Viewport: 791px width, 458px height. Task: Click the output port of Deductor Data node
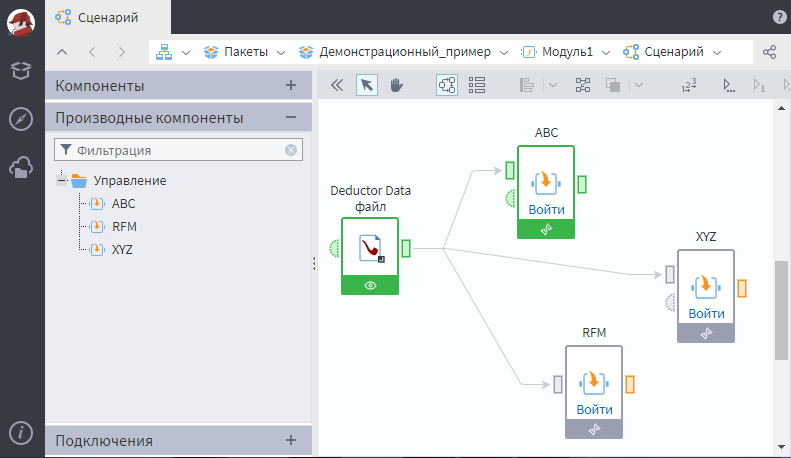(406, 248)
